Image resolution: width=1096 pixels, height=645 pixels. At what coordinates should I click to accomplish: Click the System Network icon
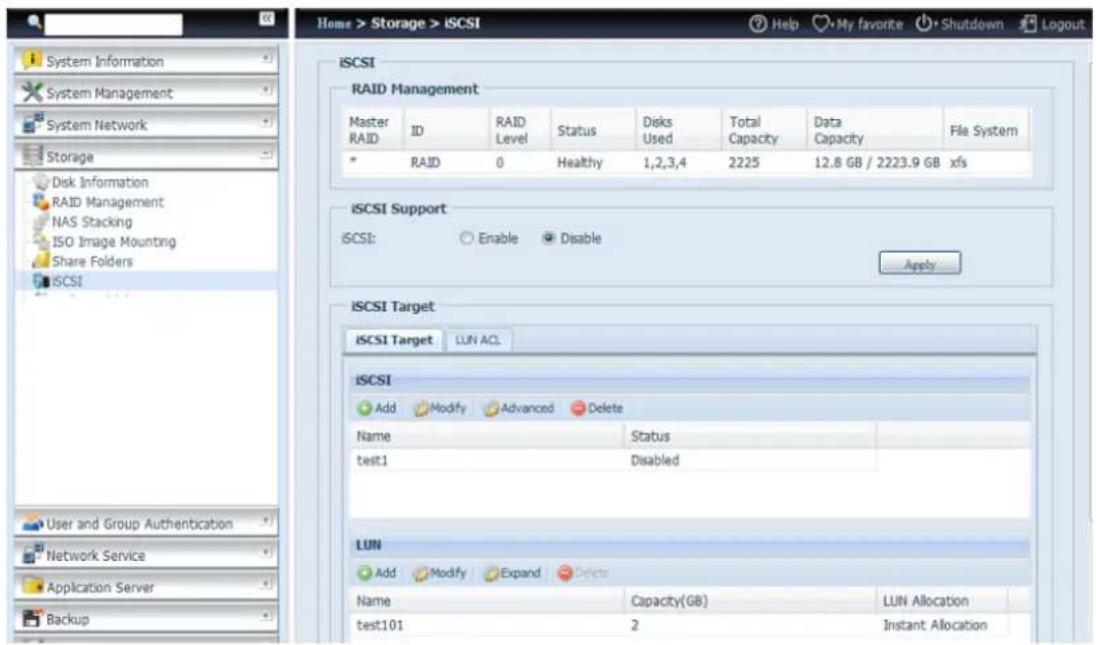(x=32, y=123)
